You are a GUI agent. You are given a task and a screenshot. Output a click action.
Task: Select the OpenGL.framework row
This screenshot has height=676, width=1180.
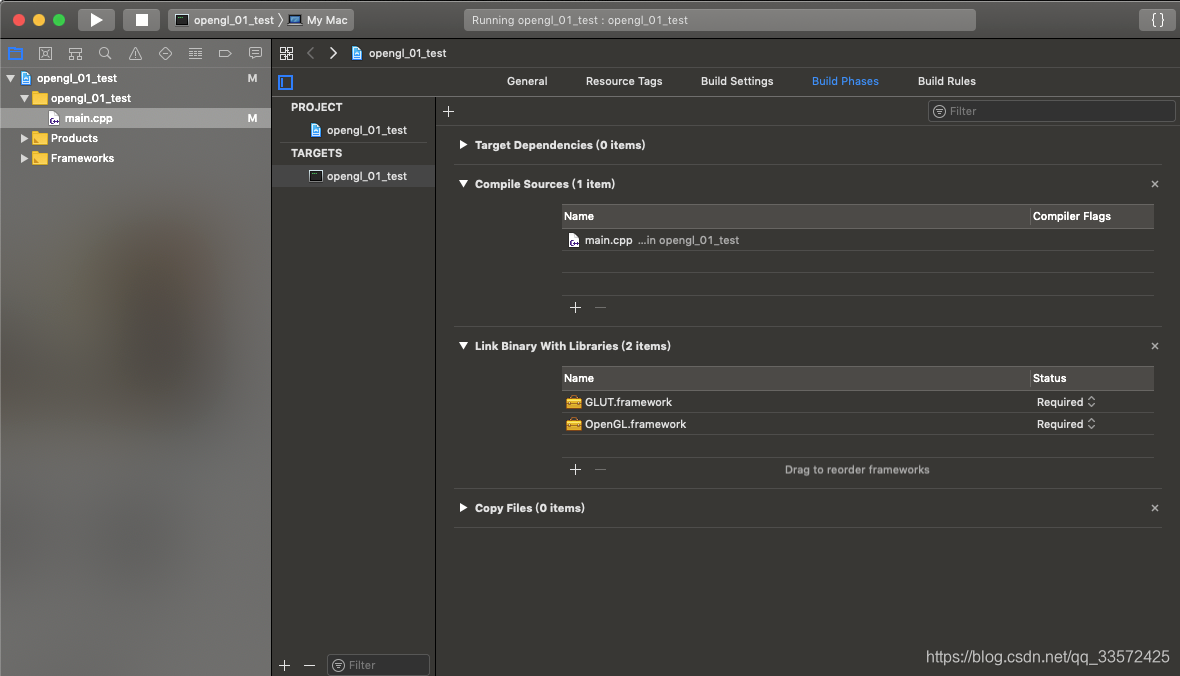[x=858, y=424]
